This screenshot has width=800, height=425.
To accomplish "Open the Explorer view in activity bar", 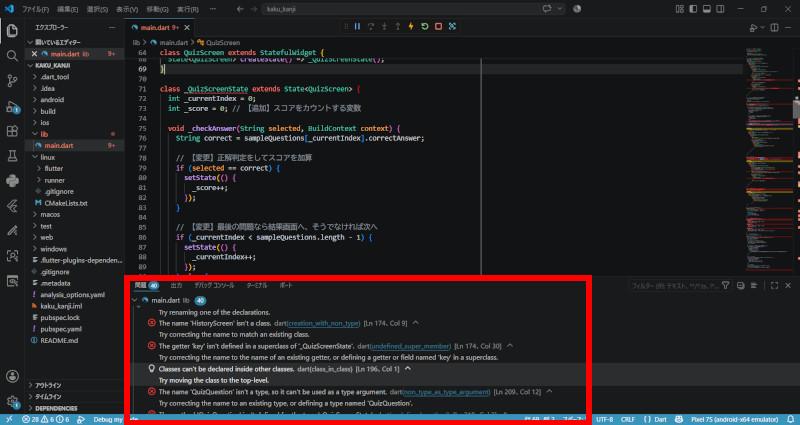I will 12,31.
